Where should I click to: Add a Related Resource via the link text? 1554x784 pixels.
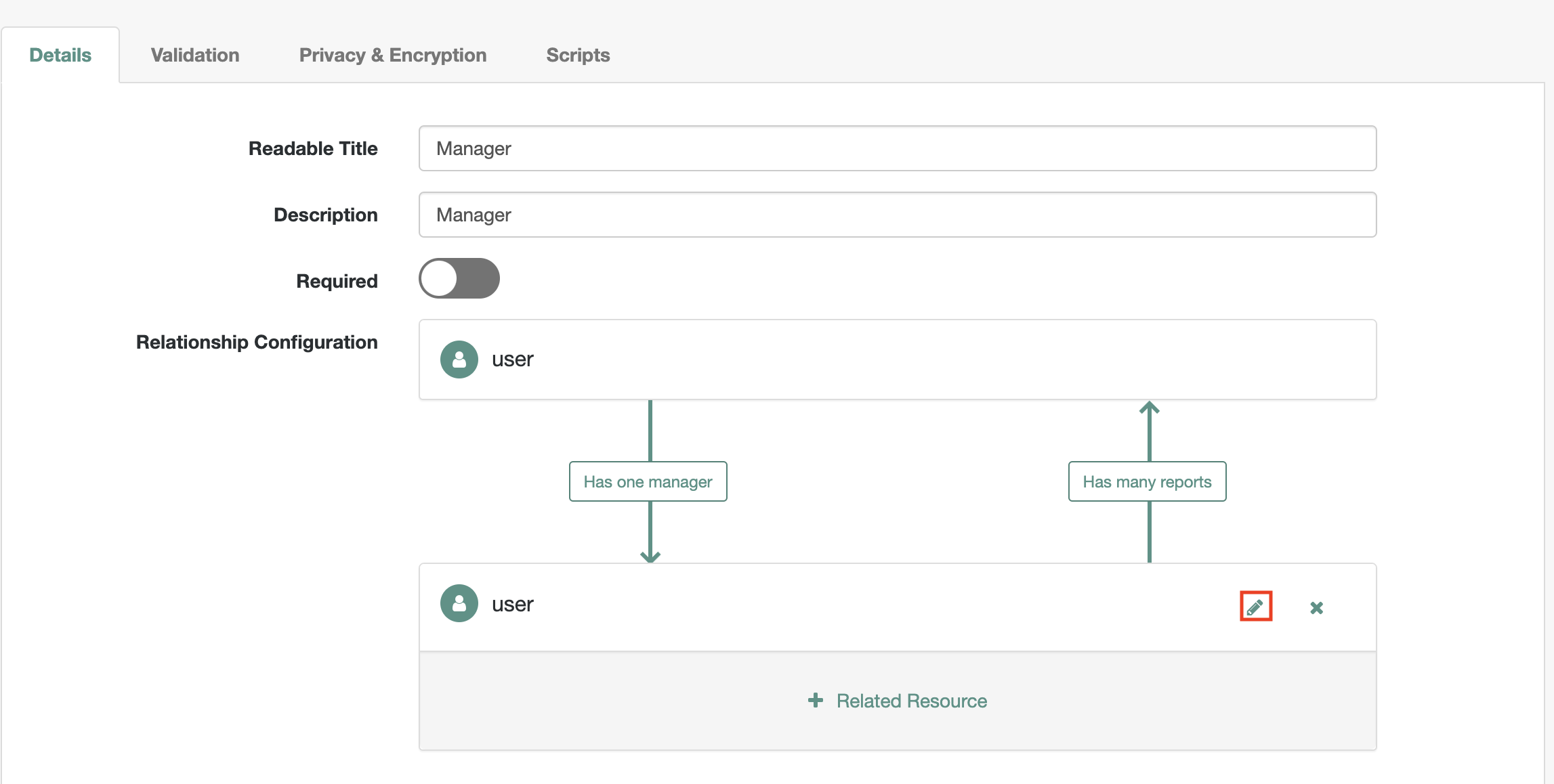coord(911,701)
